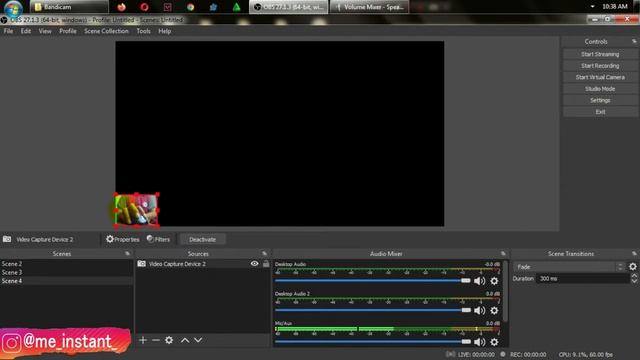This screenshot has width=640, height=360.
Task: Open source properties gear in Sources toolbar
Action: 169,340
